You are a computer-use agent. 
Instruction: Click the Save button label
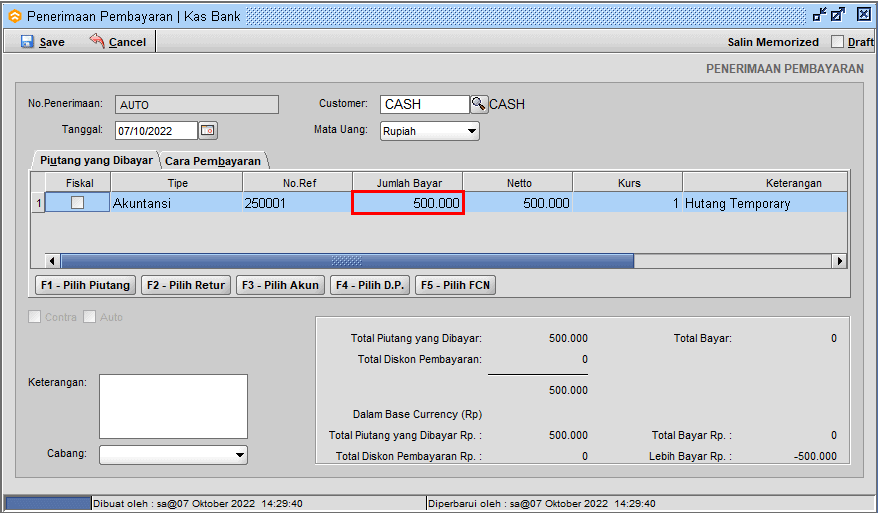tap(52, 42)
